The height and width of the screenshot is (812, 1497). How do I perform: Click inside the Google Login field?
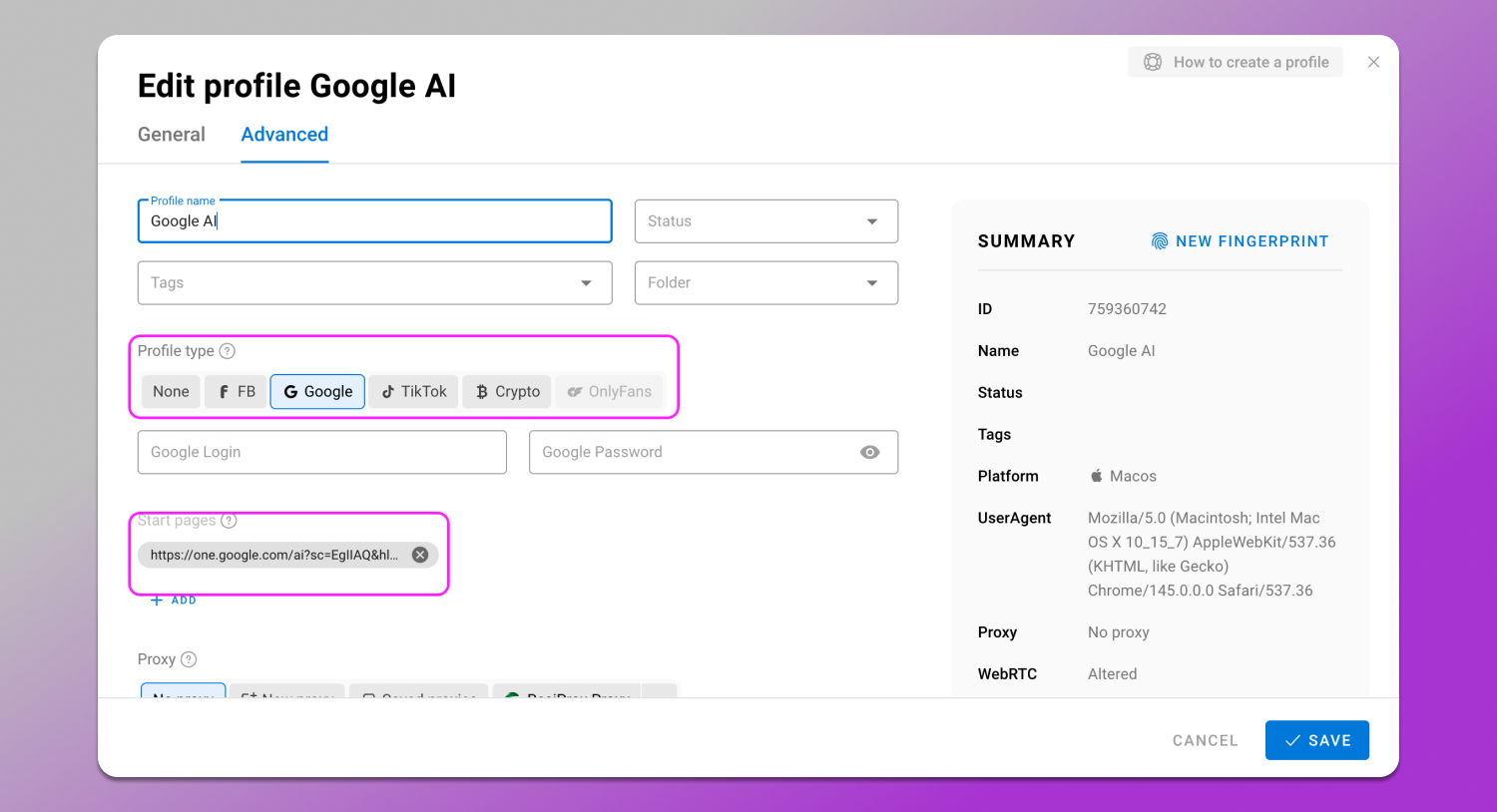(x=321, y=452)
